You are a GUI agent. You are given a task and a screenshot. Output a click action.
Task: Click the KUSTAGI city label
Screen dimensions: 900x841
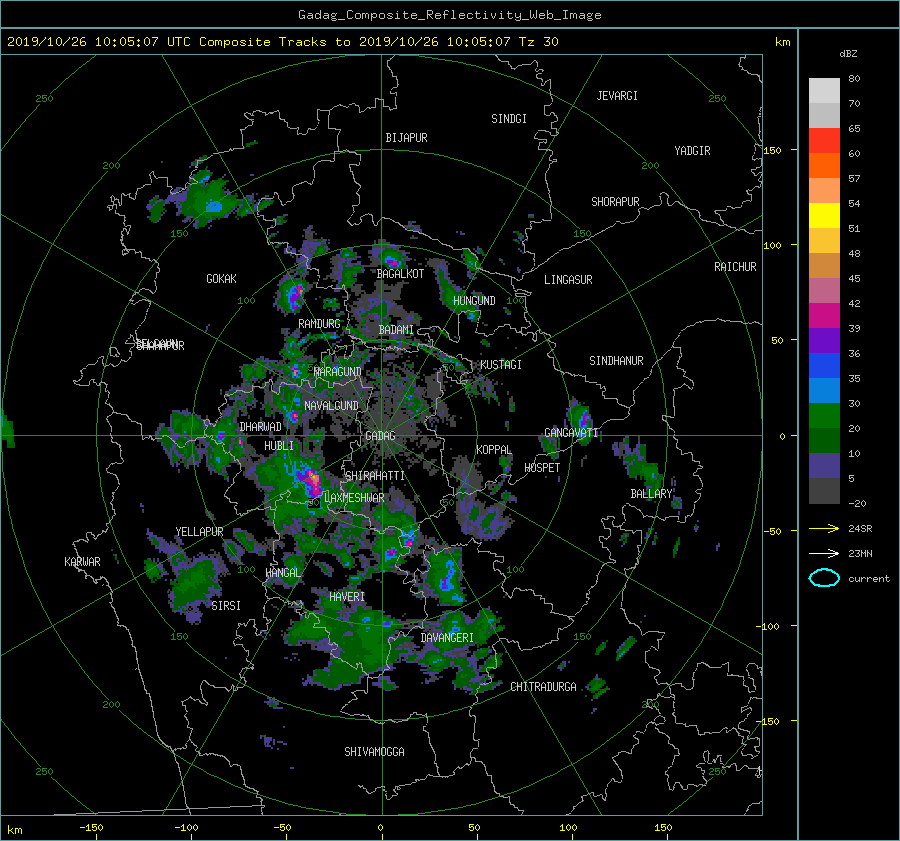click(x=501, y=365)
